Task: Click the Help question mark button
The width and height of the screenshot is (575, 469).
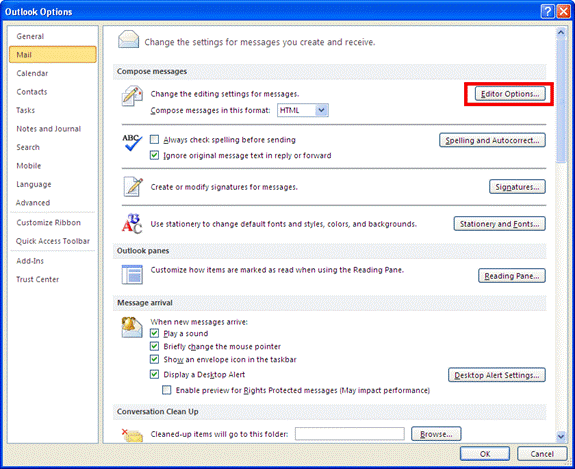Action: (x=547, y=12)
